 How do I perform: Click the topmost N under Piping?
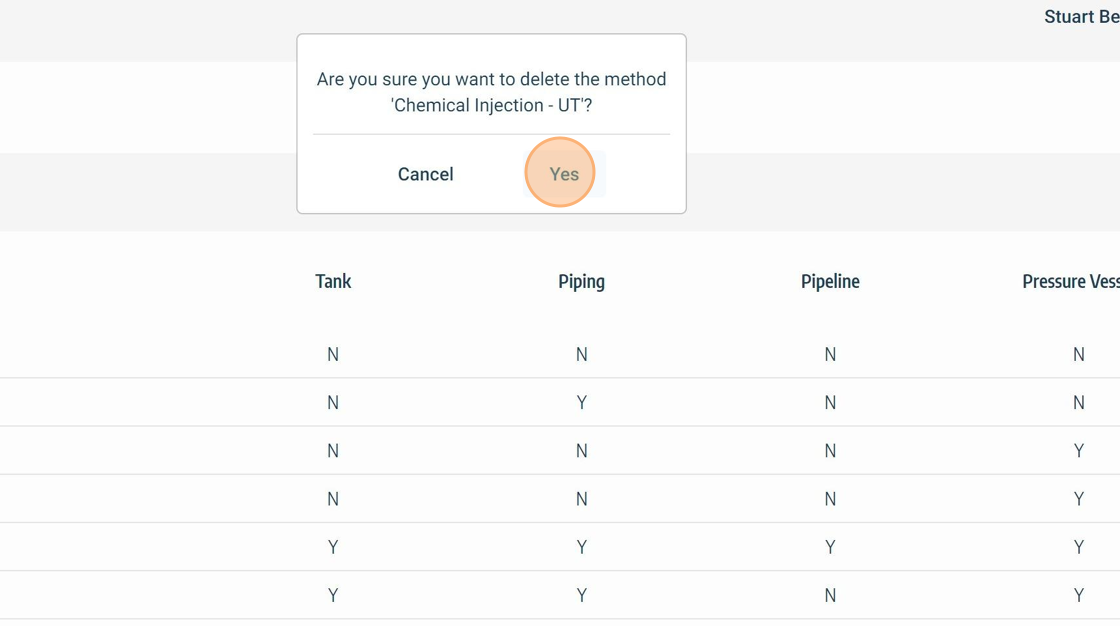point(581,355)
